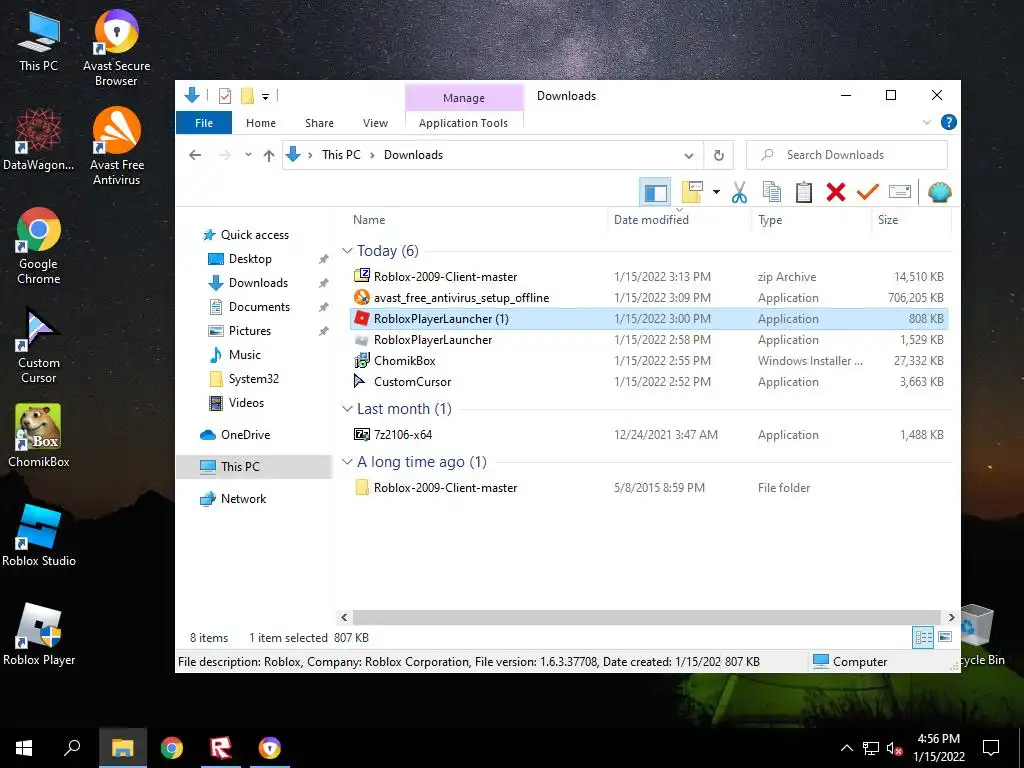1024x768 pixels.
Task: Open the Custom Cursor desktop shortcut
Action: tap(39, 345)
